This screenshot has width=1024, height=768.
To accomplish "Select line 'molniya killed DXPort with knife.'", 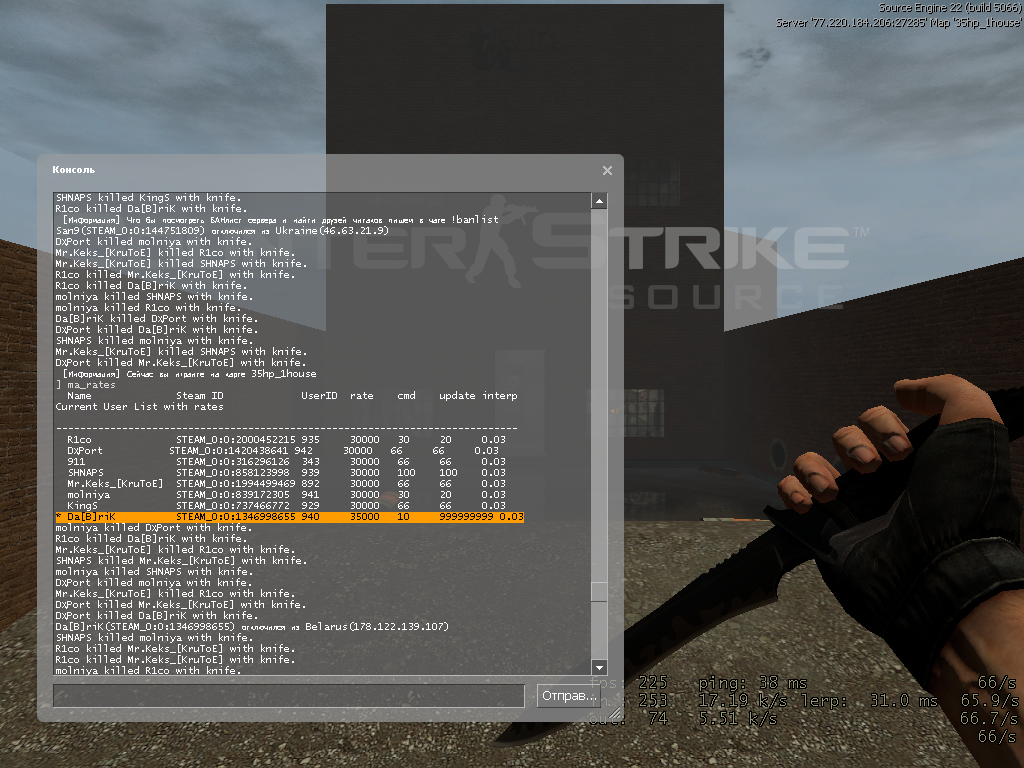I will pyautogui.click(x=153, y=528).
